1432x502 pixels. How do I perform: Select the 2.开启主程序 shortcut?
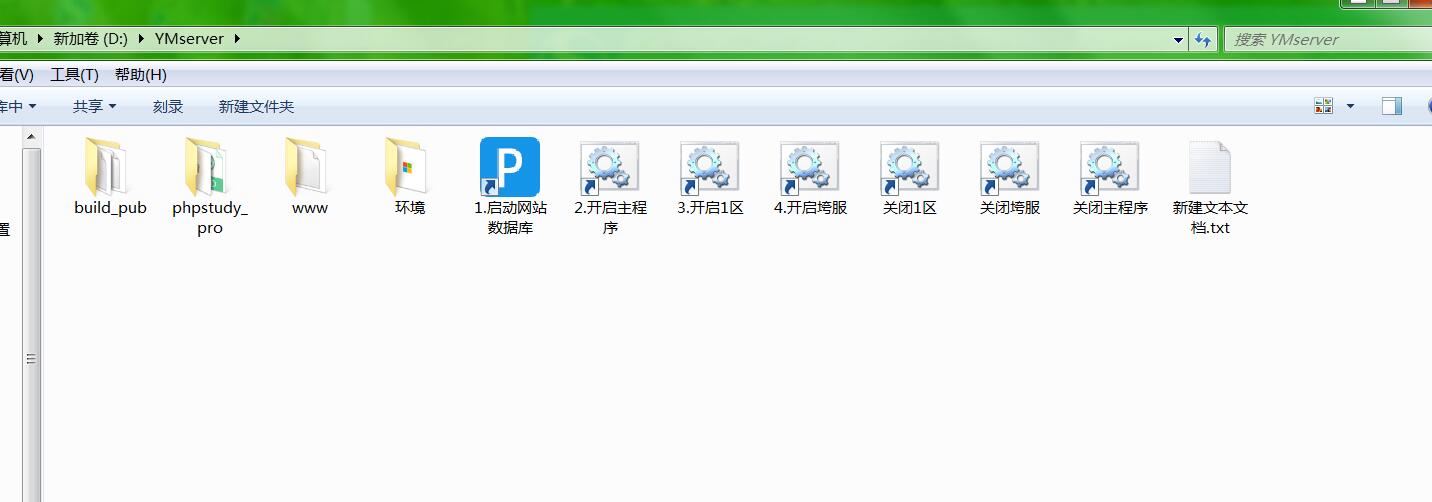610,168
